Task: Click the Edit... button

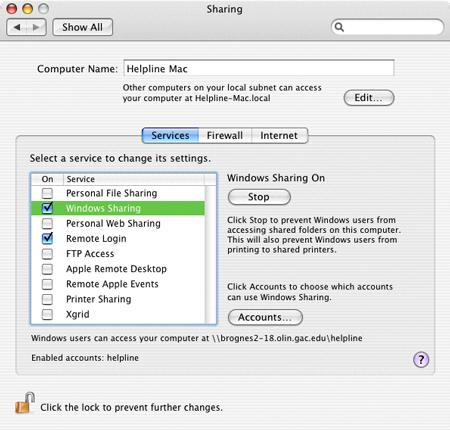Action: [369, 98]
